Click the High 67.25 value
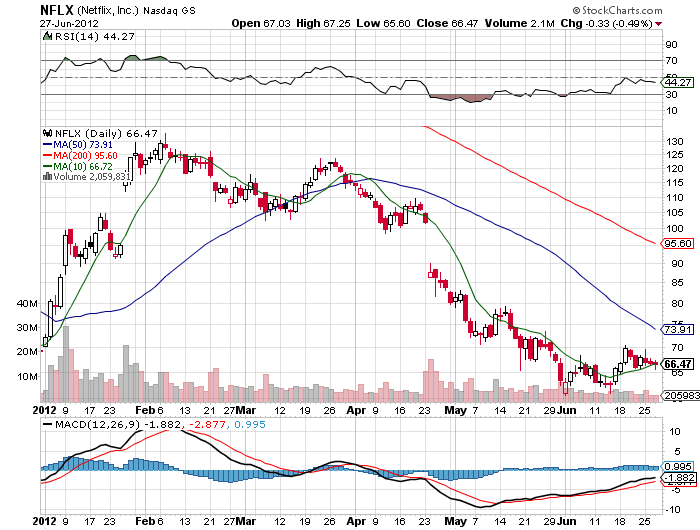The image size is (700, 530). point(323,24)
